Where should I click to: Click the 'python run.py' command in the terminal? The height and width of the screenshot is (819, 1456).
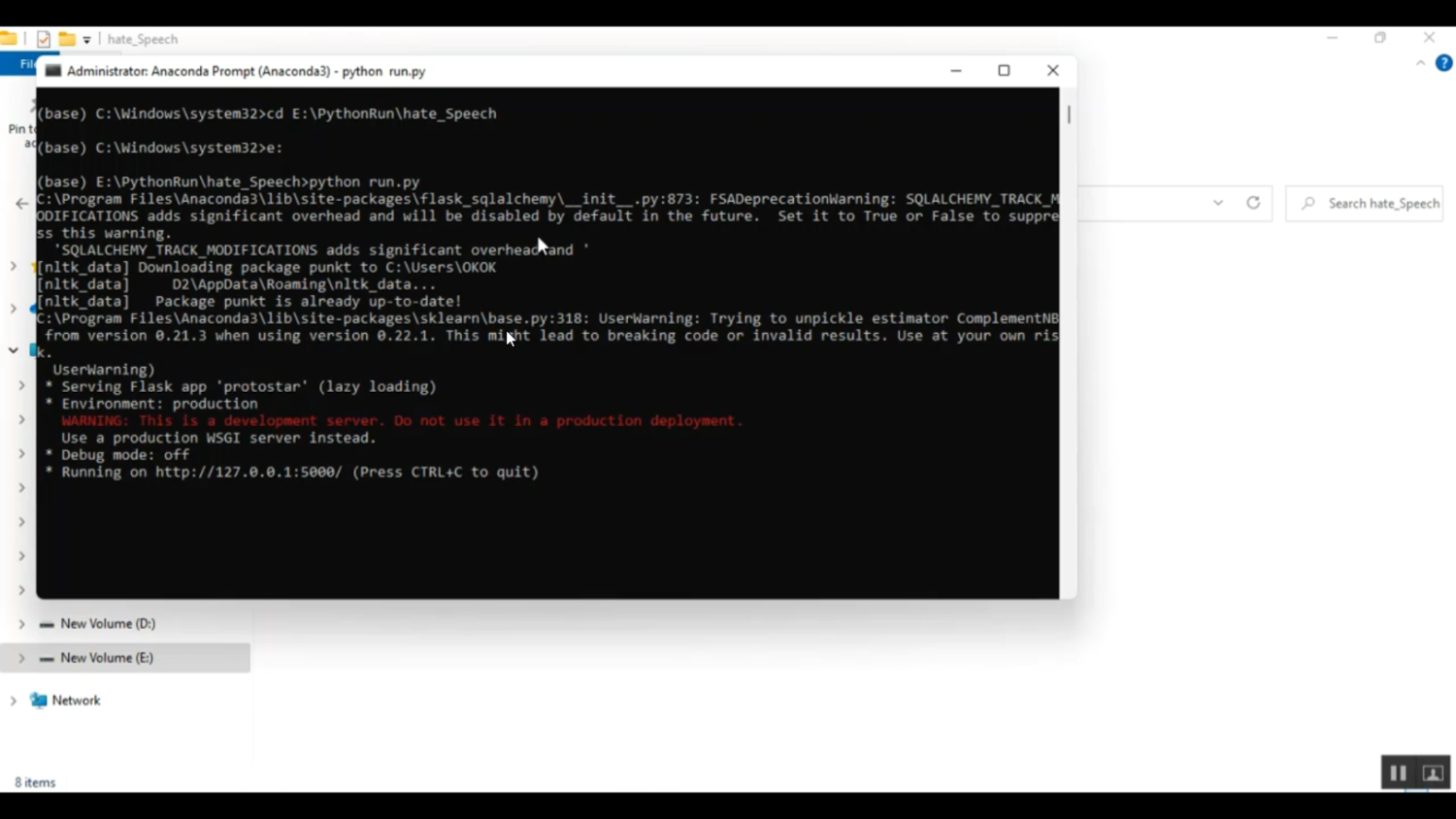coord(364,181)
